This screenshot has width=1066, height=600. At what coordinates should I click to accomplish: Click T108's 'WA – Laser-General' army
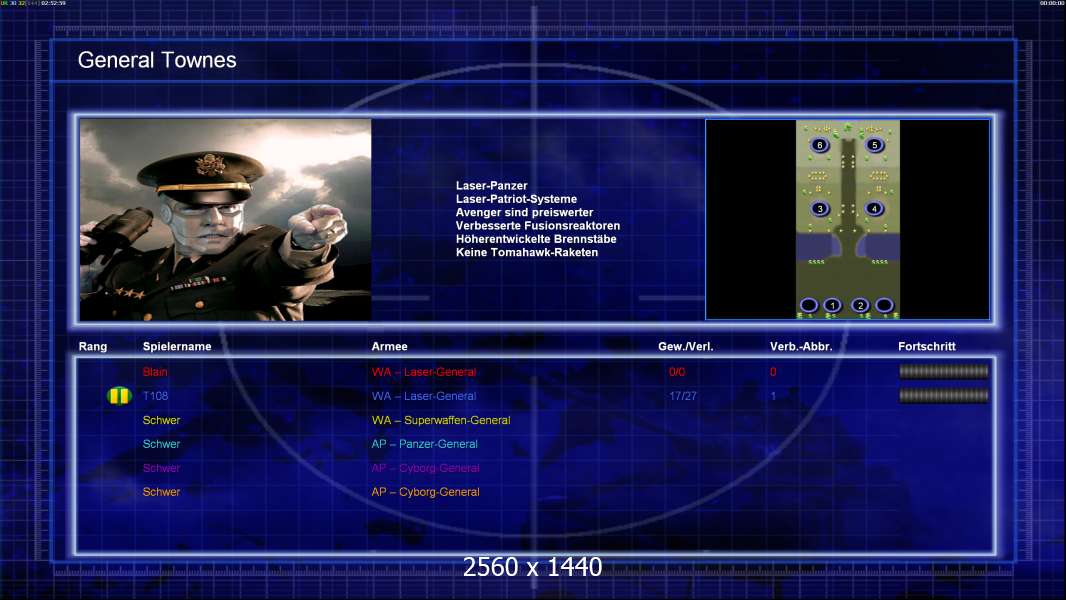(424, 396)
